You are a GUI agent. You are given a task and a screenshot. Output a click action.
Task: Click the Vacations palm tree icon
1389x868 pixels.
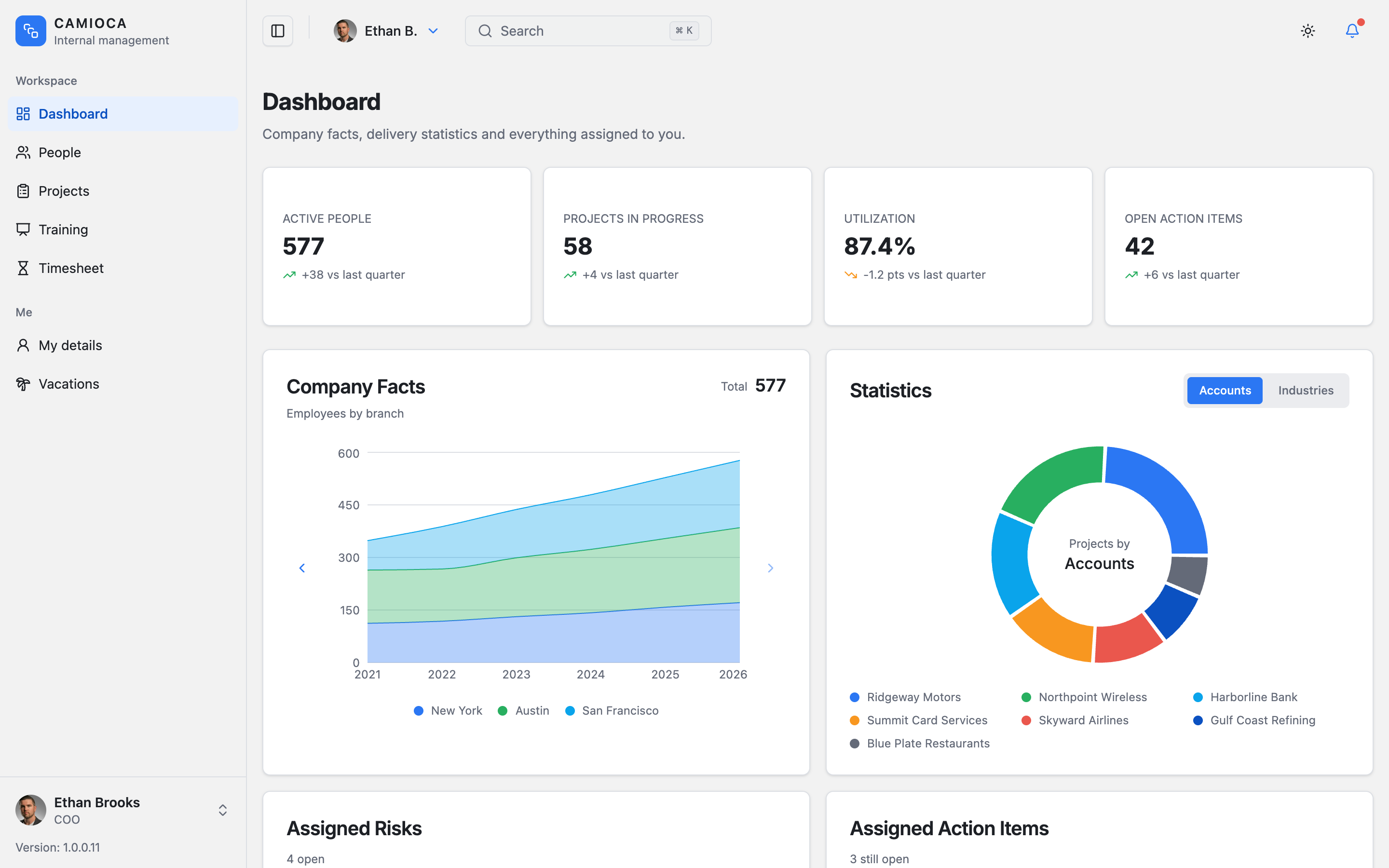point(23,383)
